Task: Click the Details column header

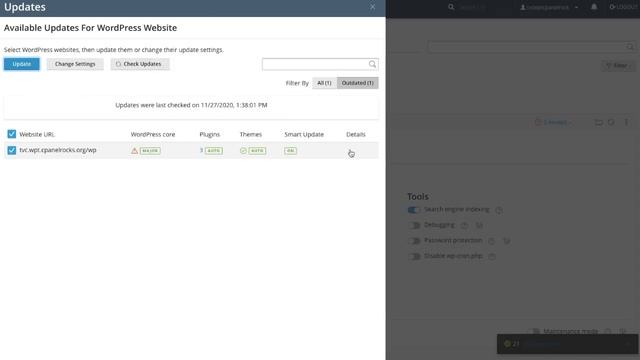Action: point(356,134)
